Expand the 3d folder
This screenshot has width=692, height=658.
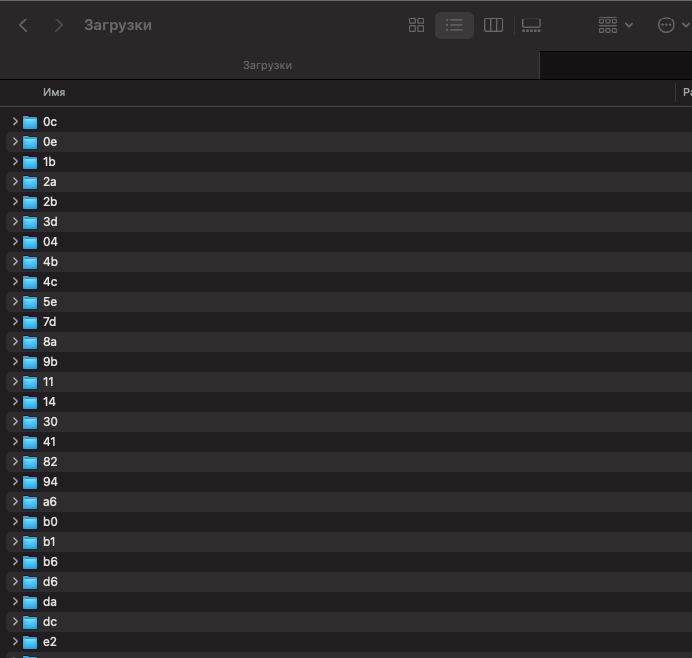click(15, 222)
